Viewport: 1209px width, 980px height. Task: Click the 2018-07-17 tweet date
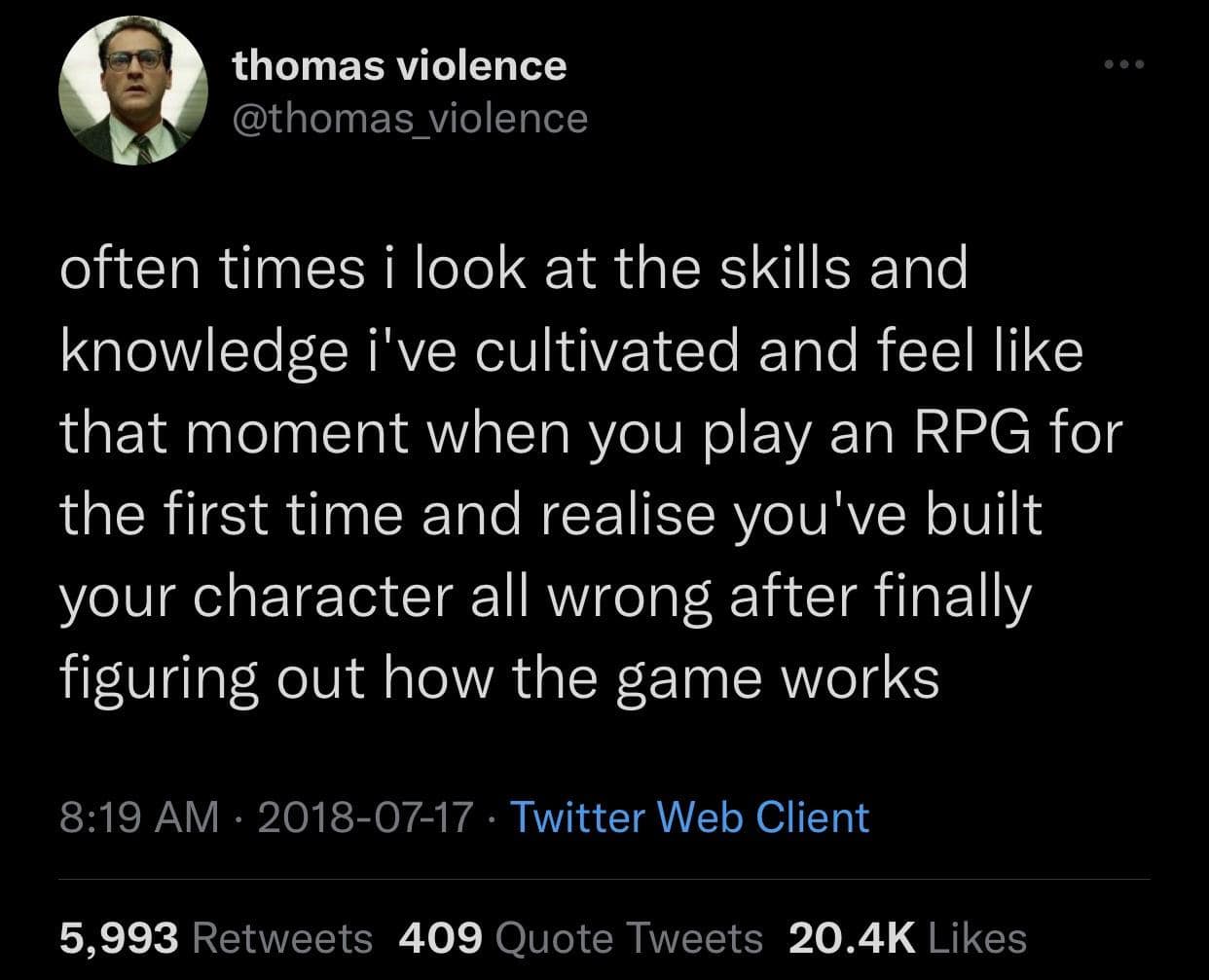tap(367, 817)
